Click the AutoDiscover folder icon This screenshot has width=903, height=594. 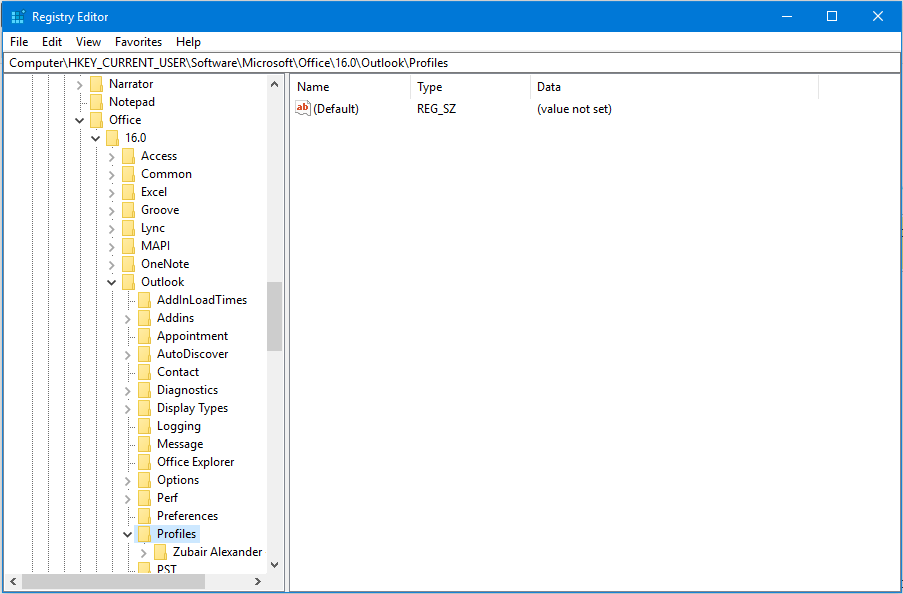click(145, 354)
